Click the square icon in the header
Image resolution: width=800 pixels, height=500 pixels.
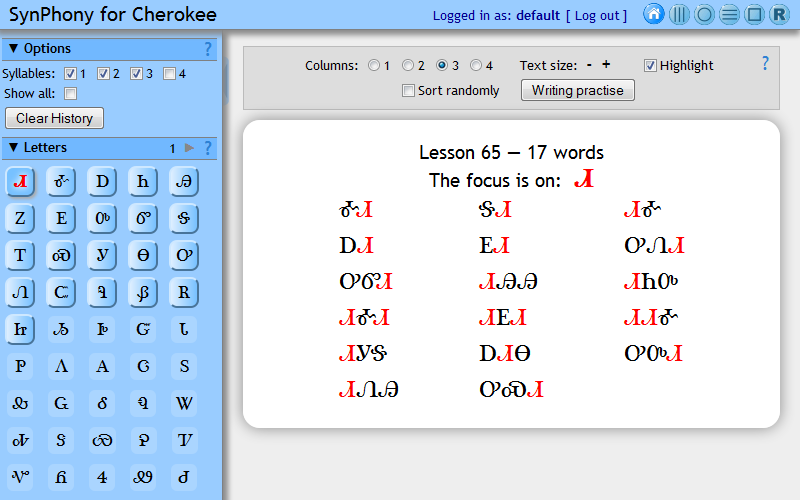pyautogui.click(x=754, y=14)
